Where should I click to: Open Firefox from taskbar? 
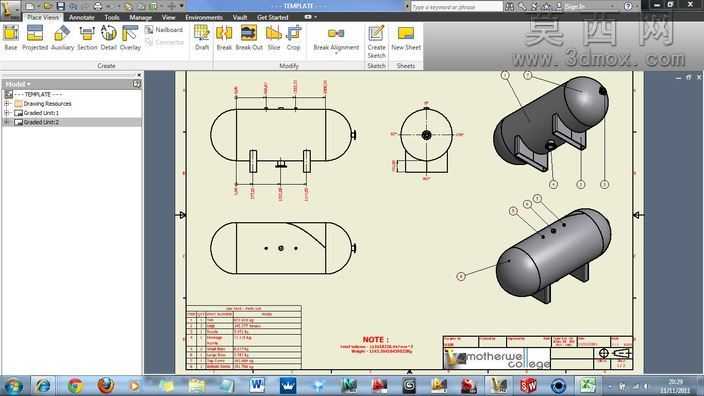[x=106, y=386]
